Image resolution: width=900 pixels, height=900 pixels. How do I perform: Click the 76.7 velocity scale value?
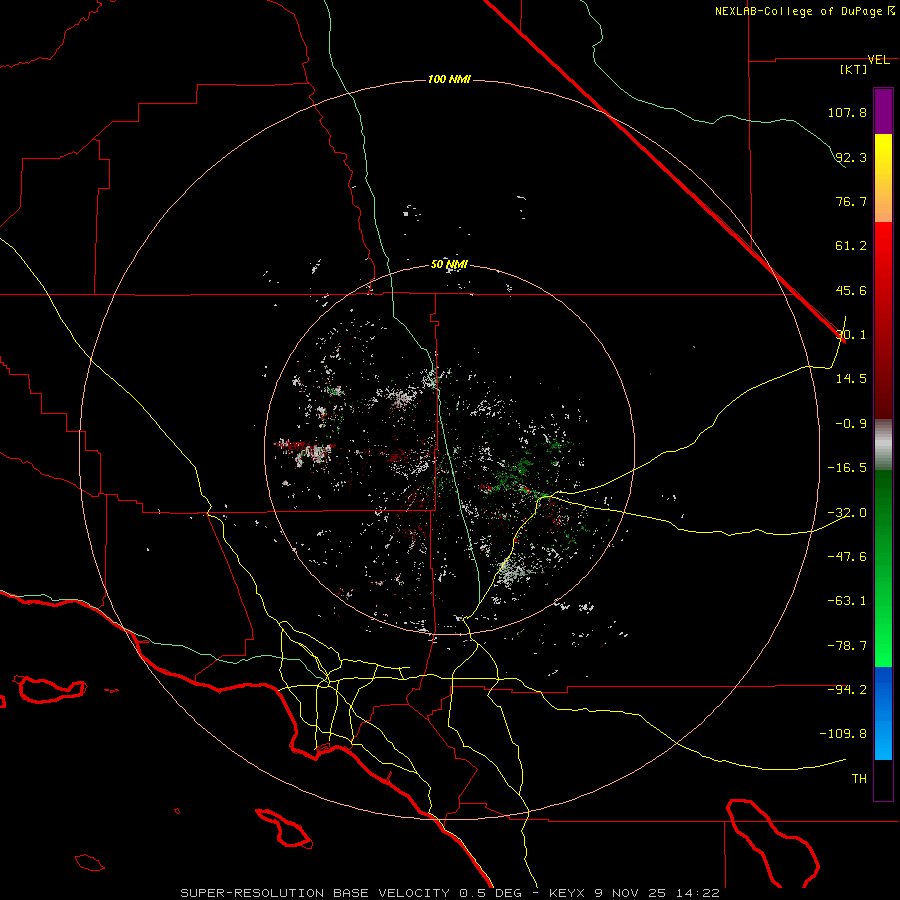coord(851,201)
